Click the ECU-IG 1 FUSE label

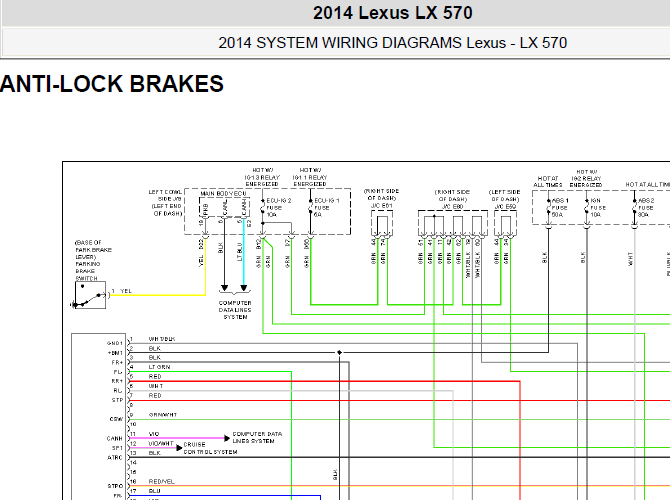pyautogui.click(x=326, y=208)
